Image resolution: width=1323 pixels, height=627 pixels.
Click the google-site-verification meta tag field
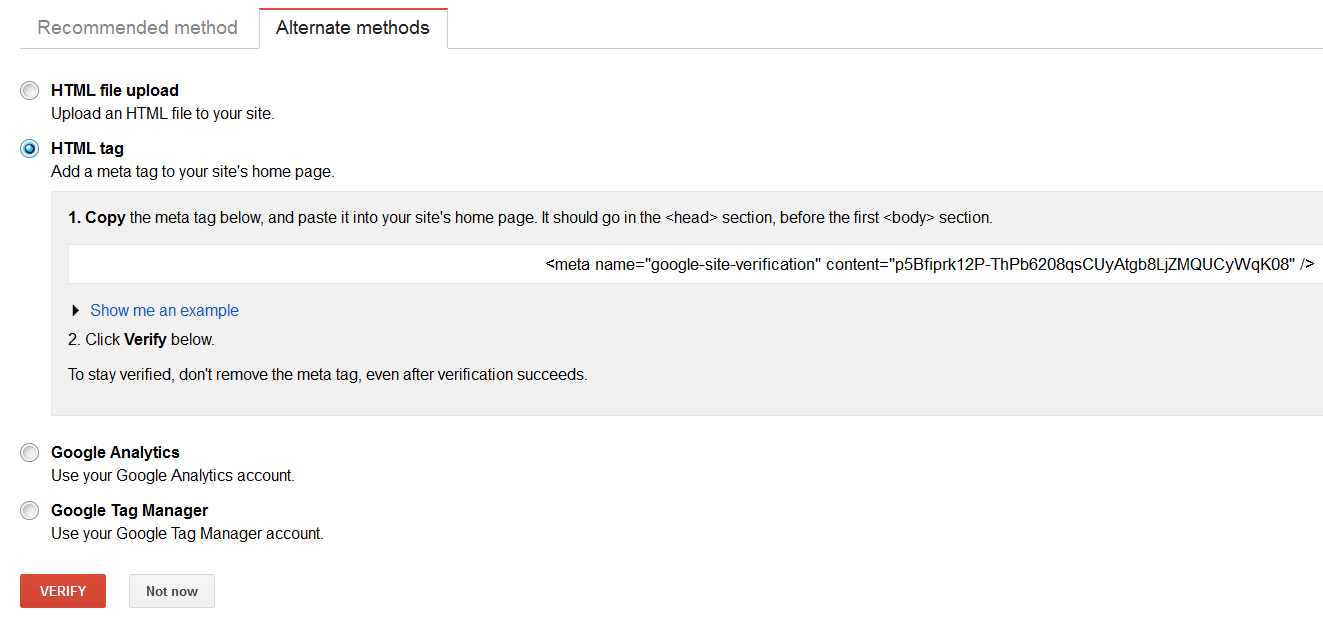[696, 264]
